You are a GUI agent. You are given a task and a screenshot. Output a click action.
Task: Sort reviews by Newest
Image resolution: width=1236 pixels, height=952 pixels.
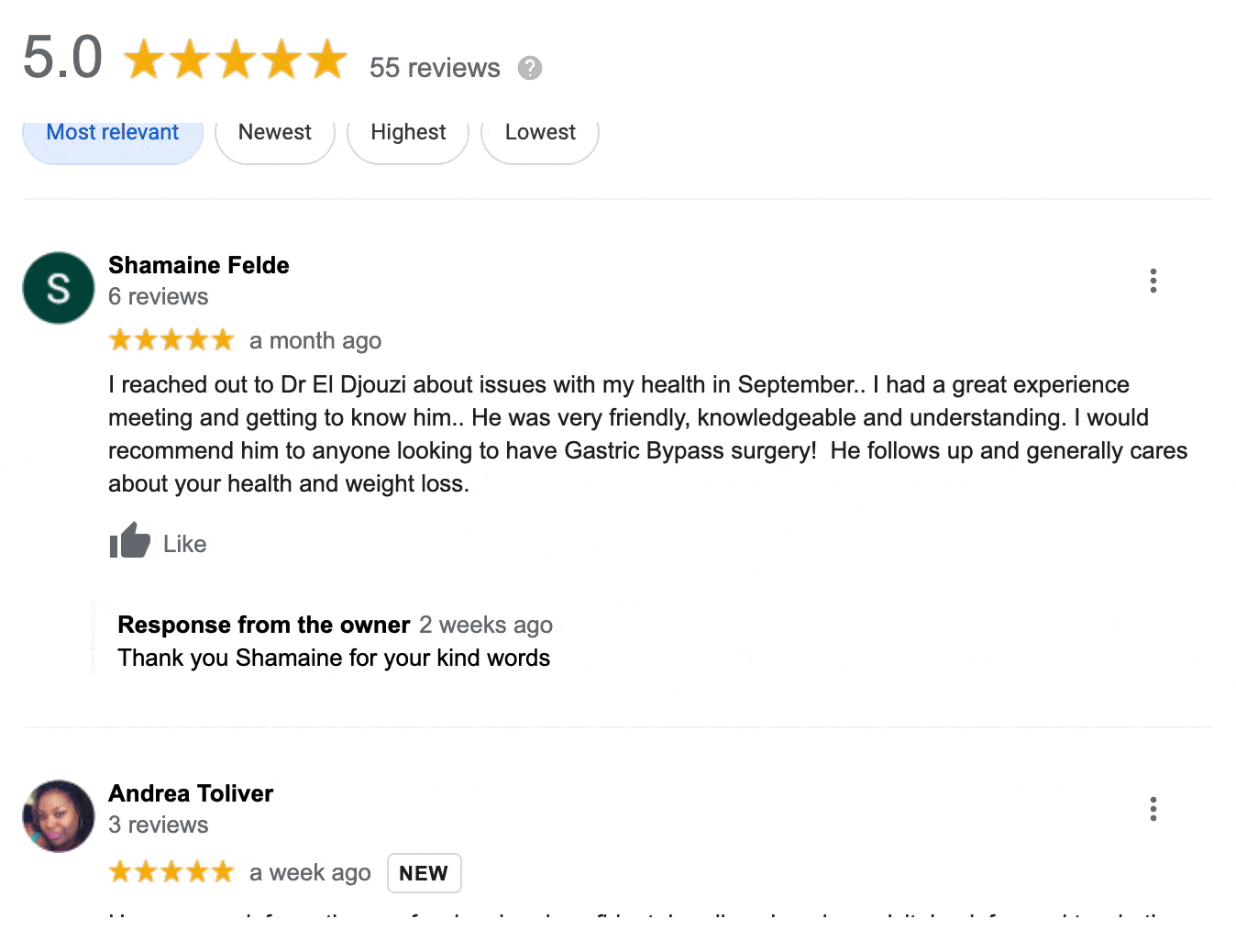[274, 134]
